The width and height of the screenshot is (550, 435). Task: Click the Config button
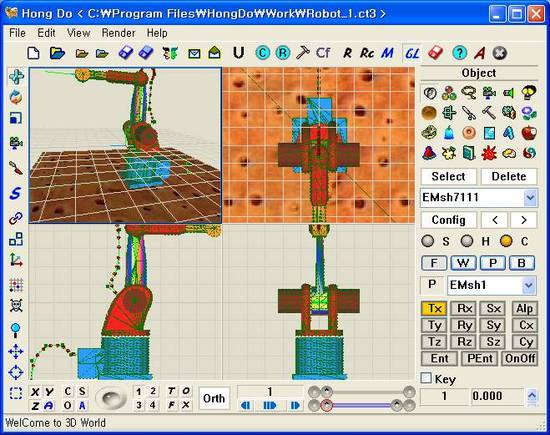449,220
